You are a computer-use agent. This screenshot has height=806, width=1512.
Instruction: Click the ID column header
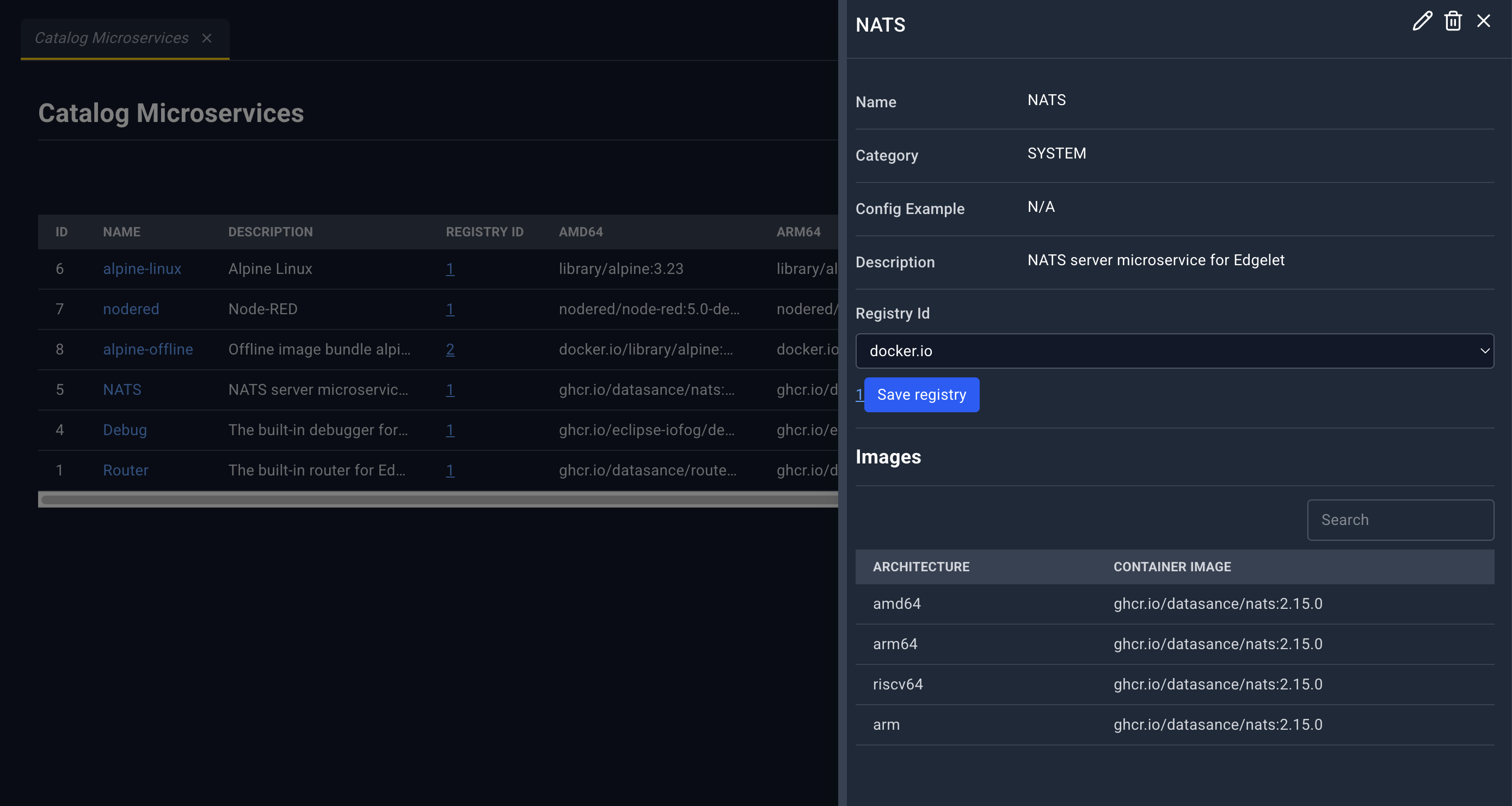coord(62,232)
